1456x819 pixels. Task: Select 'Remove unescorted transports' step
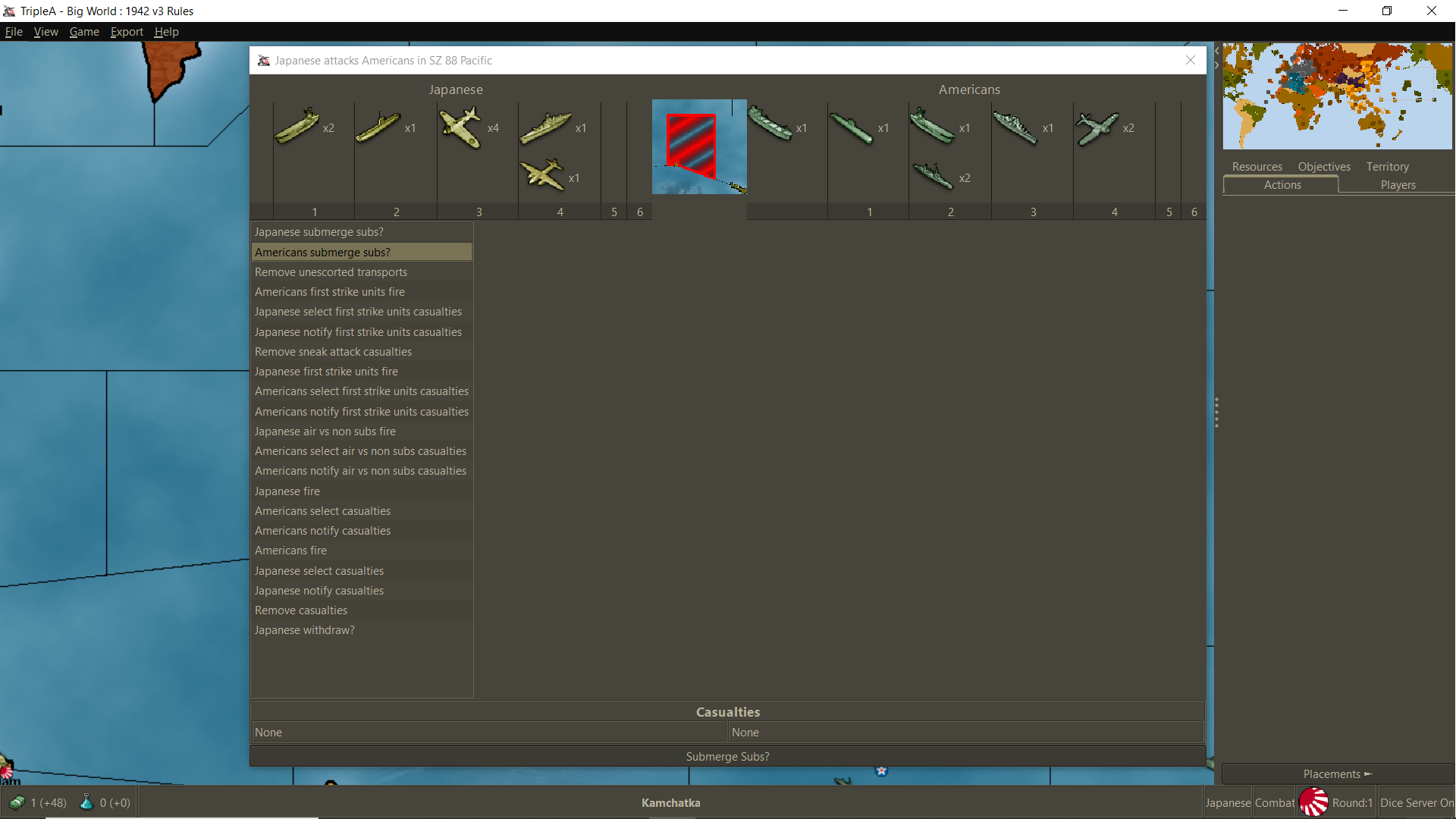[x=362, y=272]
